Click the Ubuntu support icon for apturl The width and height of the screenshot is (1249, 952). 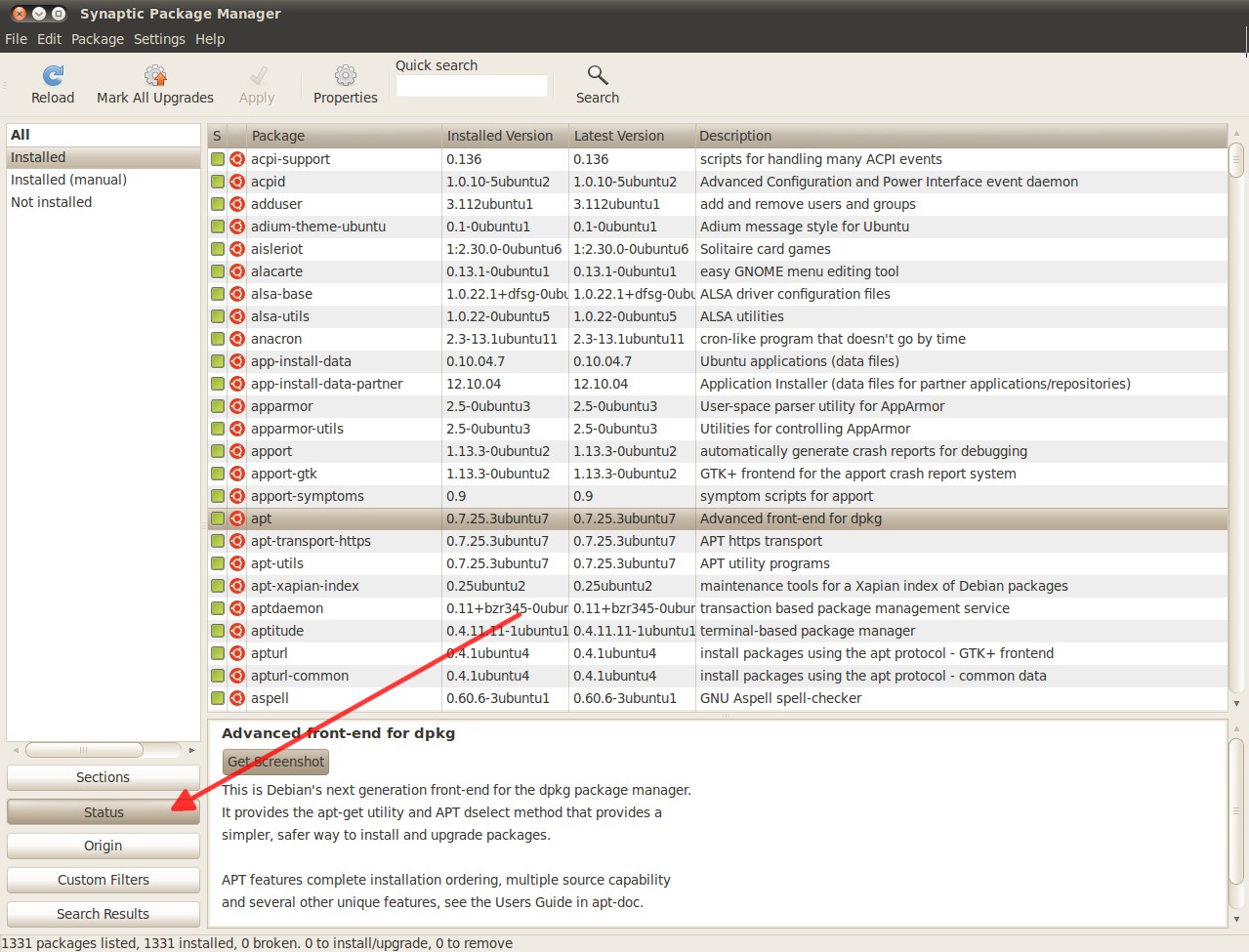(236, 653)
